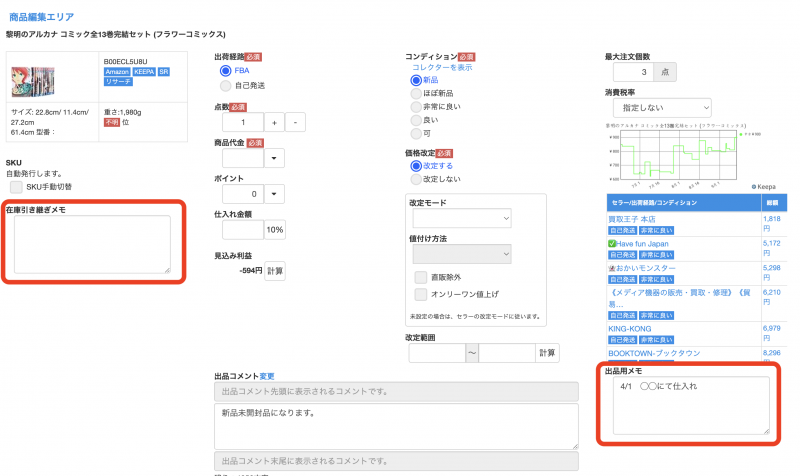Click the セラー/出荷経路/コンディション table header

[x=684, y=203]
